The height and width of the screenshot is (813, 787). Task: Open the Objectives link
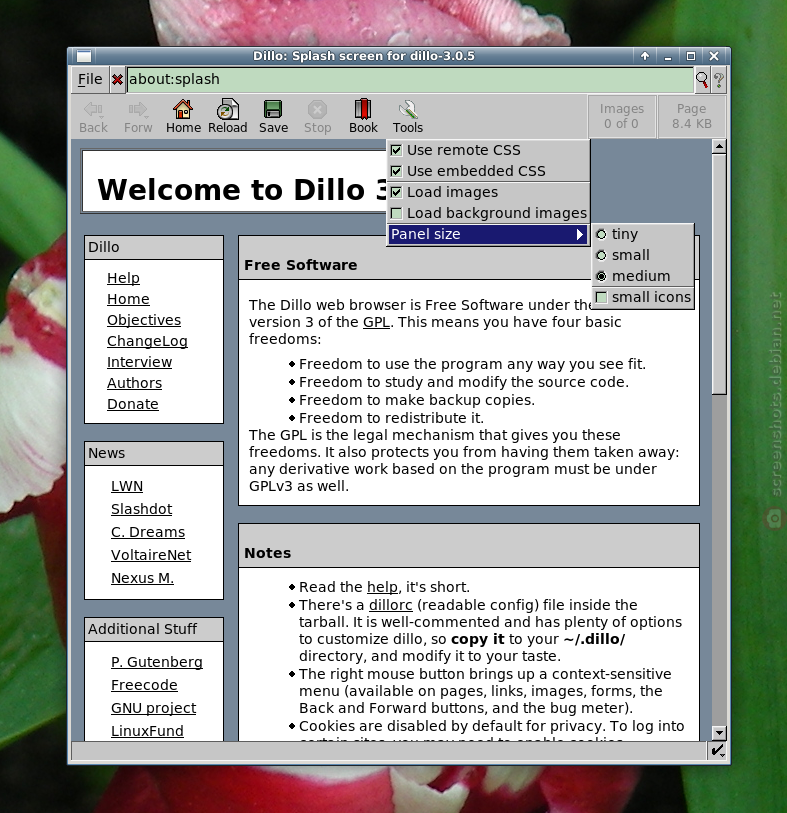click(144, 320)
